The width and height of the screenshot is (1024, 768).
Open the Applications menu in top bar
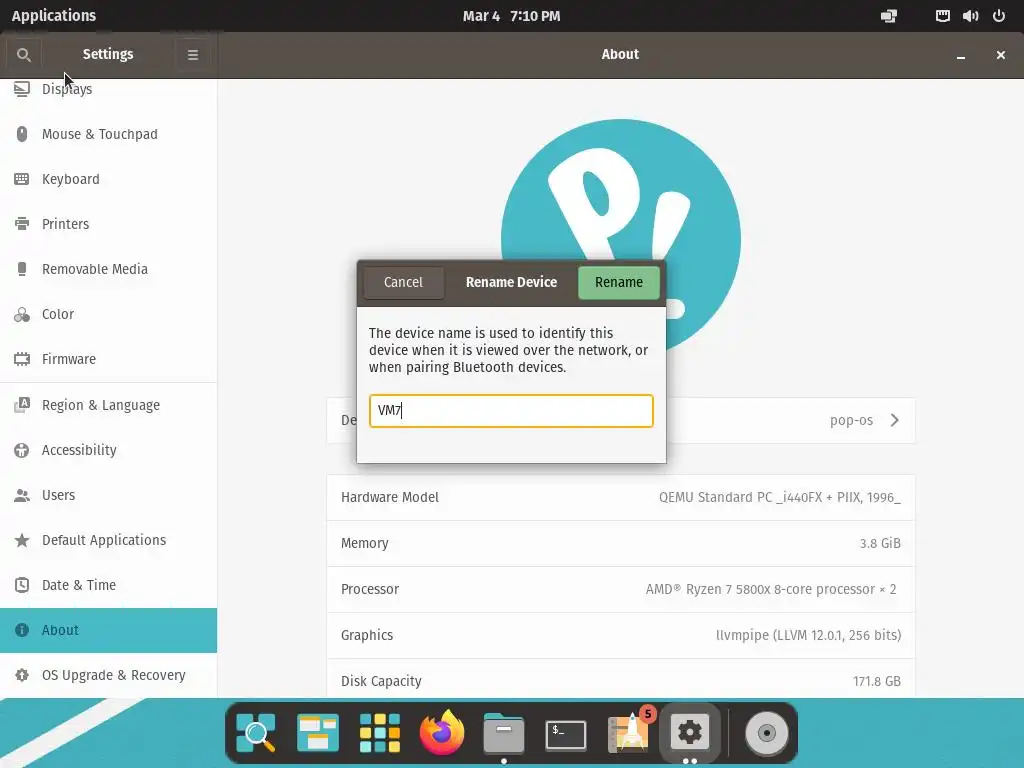coord(54,16)
